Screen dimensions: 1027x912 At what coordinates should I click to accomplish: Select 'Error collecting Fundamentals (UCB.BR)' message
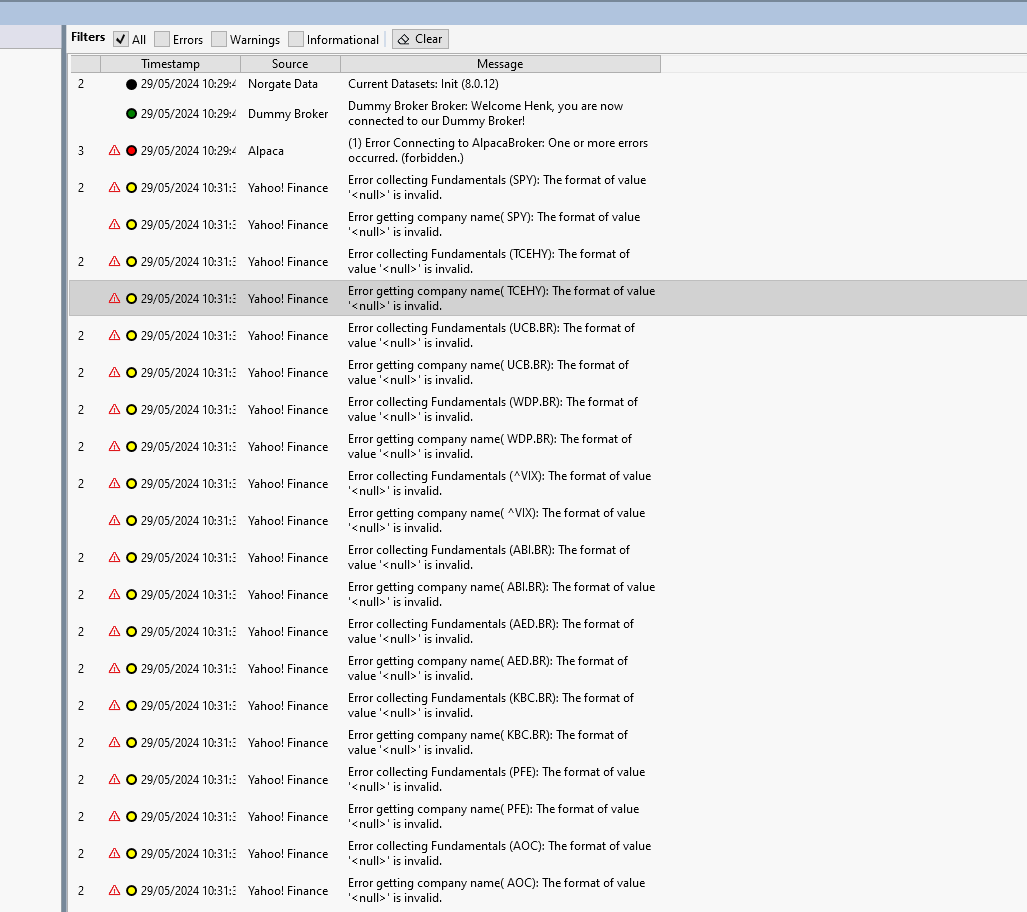coord(491,335)
